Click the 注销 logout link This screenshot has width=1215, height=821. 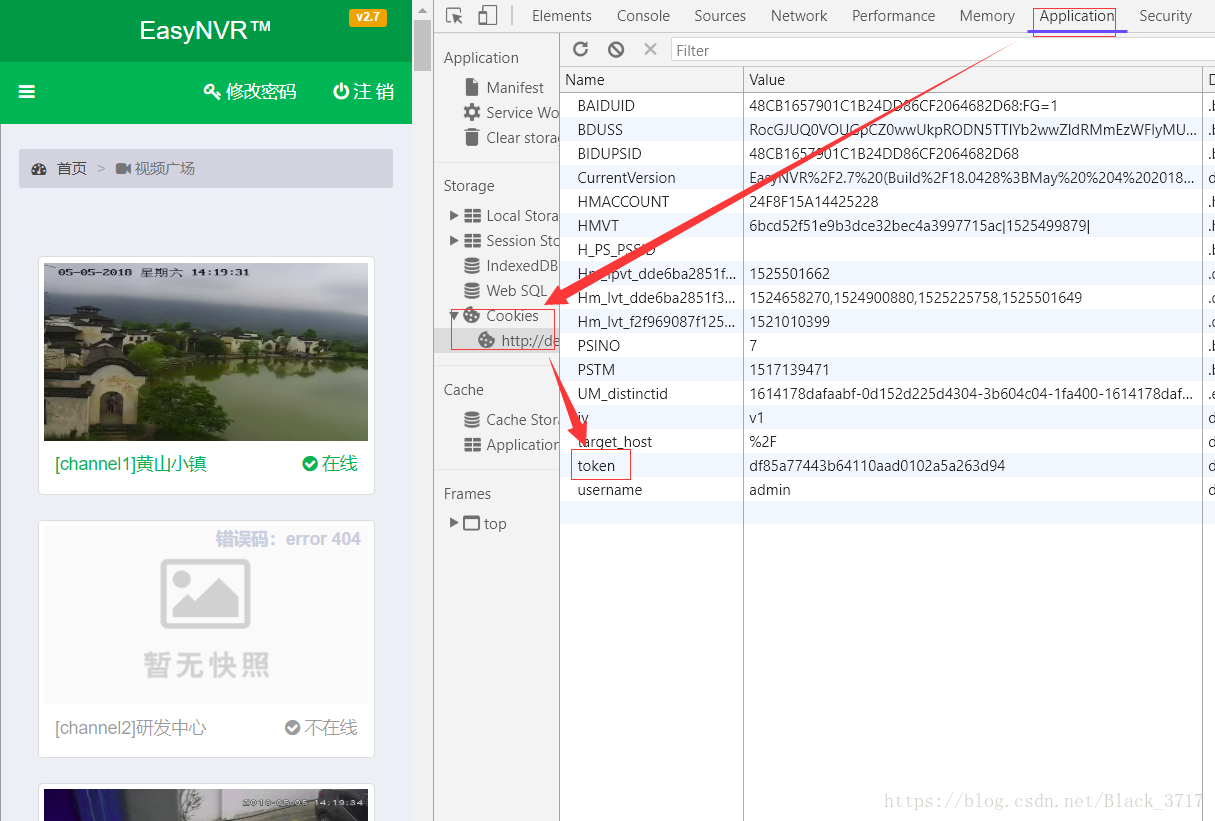[364, 92]
